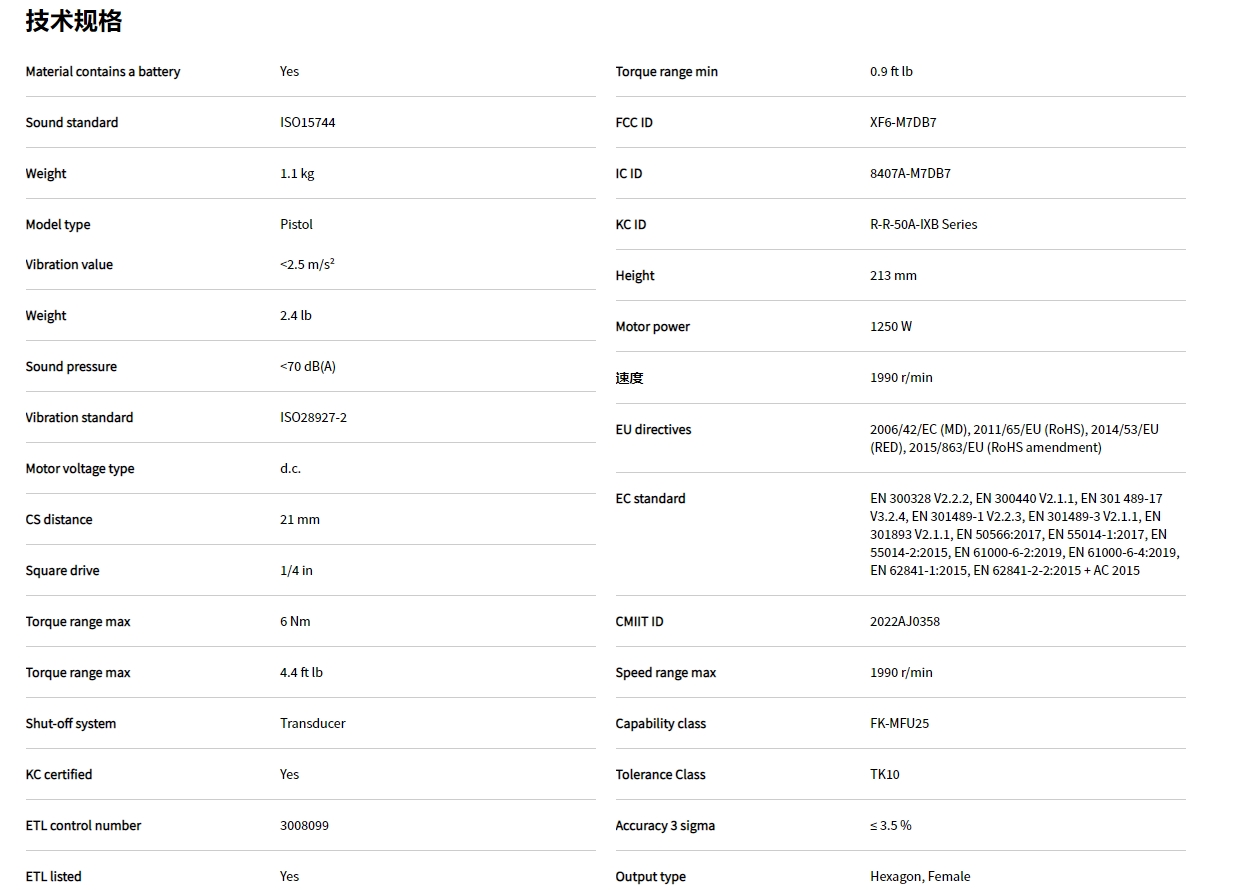The height and width of the screenshot is (890, 1240).
Task: Select the IC ID value 8407A-M7DB7
Action: (x=910, y=174)
